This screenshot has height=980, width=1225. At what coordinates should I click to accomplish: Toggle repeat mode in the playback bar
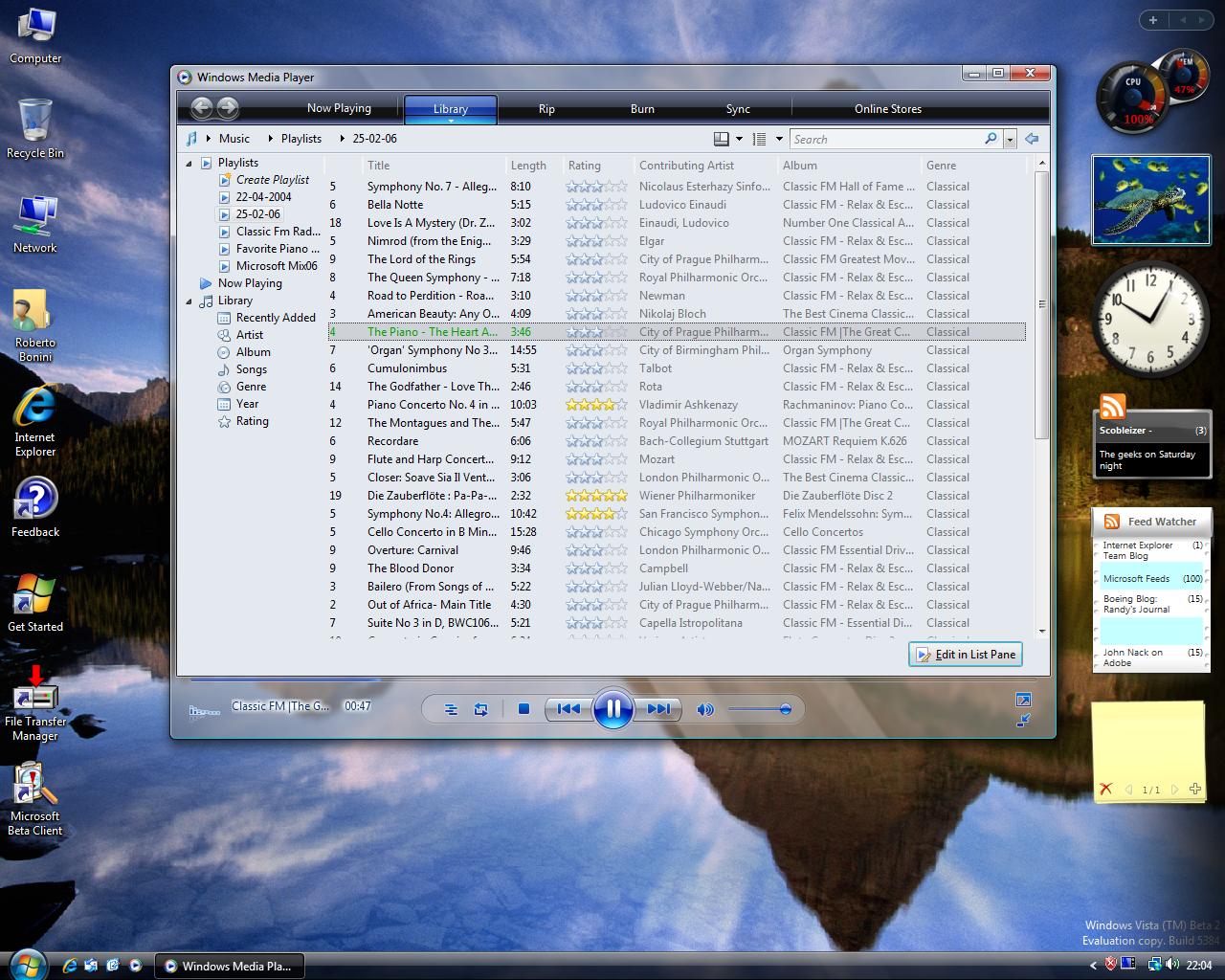pos(481,709)
